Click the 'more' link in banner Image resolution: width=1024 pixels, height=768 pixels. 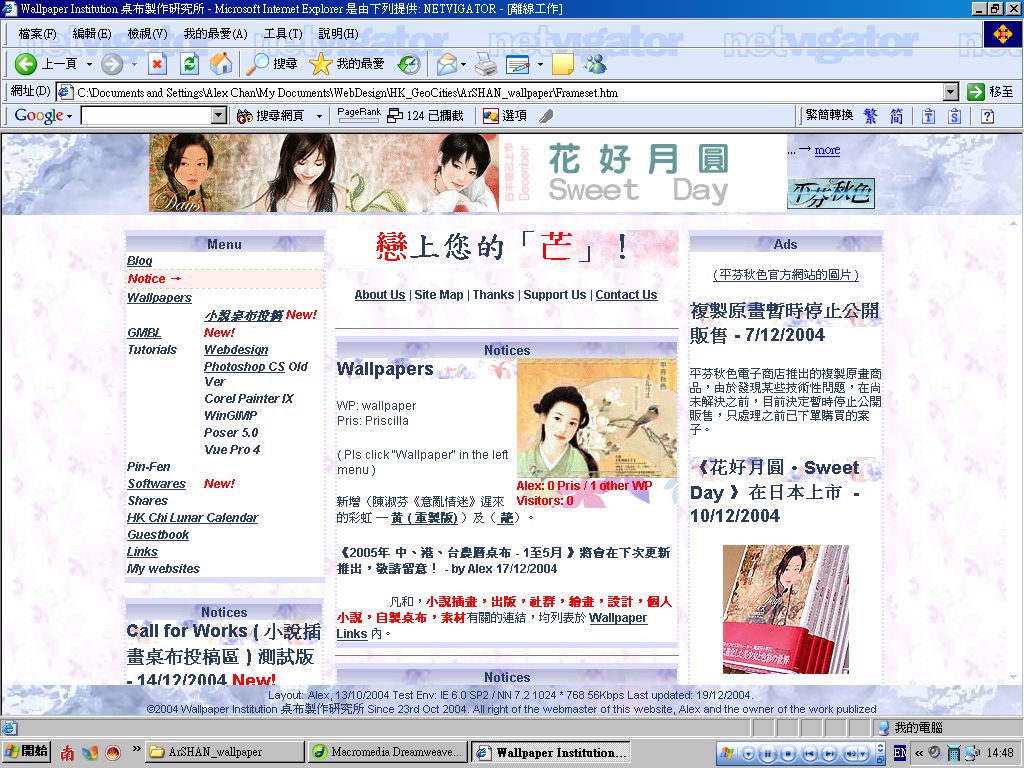tap(827, 150)
